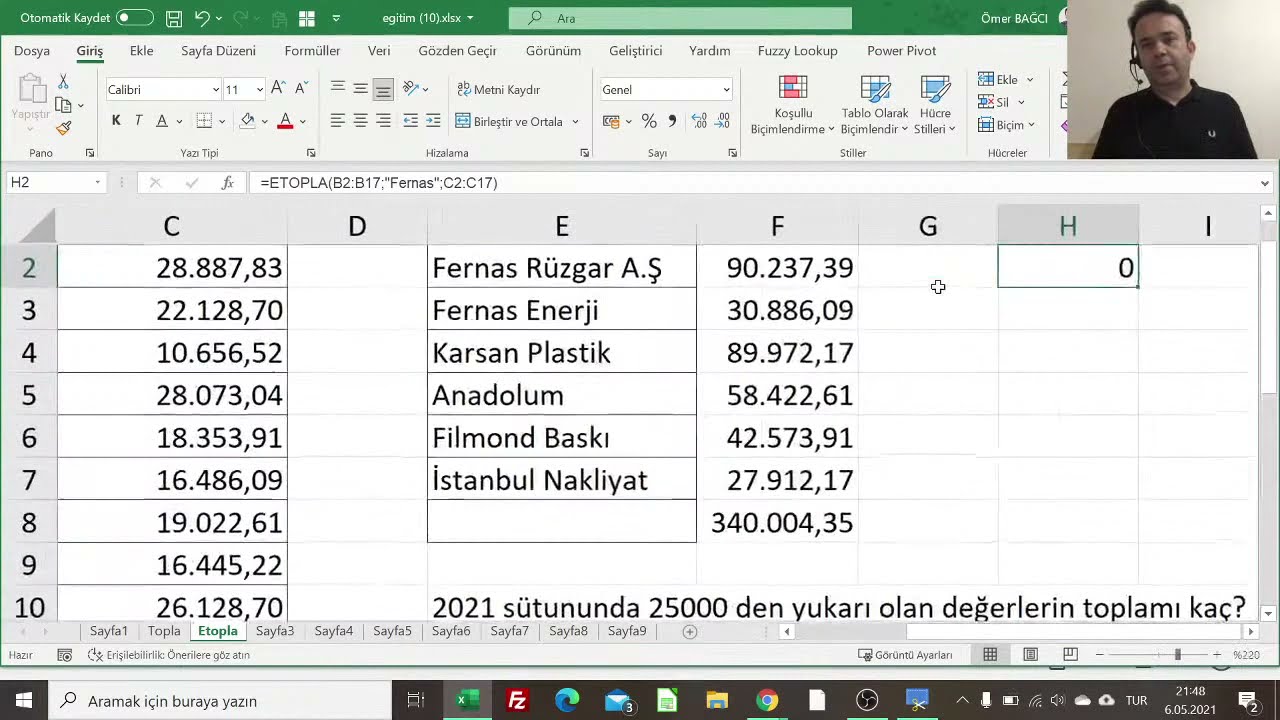Image resolution: width=1280 pixels, height=720 pixels.
Task: Click the fill color bucket icon
Action: click(248, 121)
